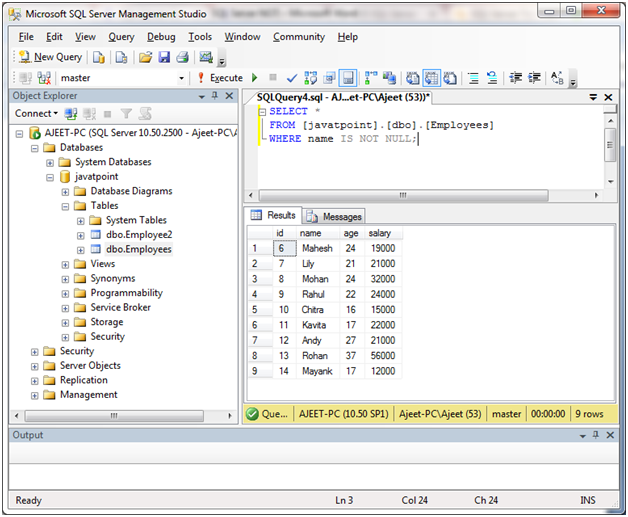The image size is (628, 517).
Task: Click the Object Explorer horizontal scrollbar
Action: coord(114,416)
